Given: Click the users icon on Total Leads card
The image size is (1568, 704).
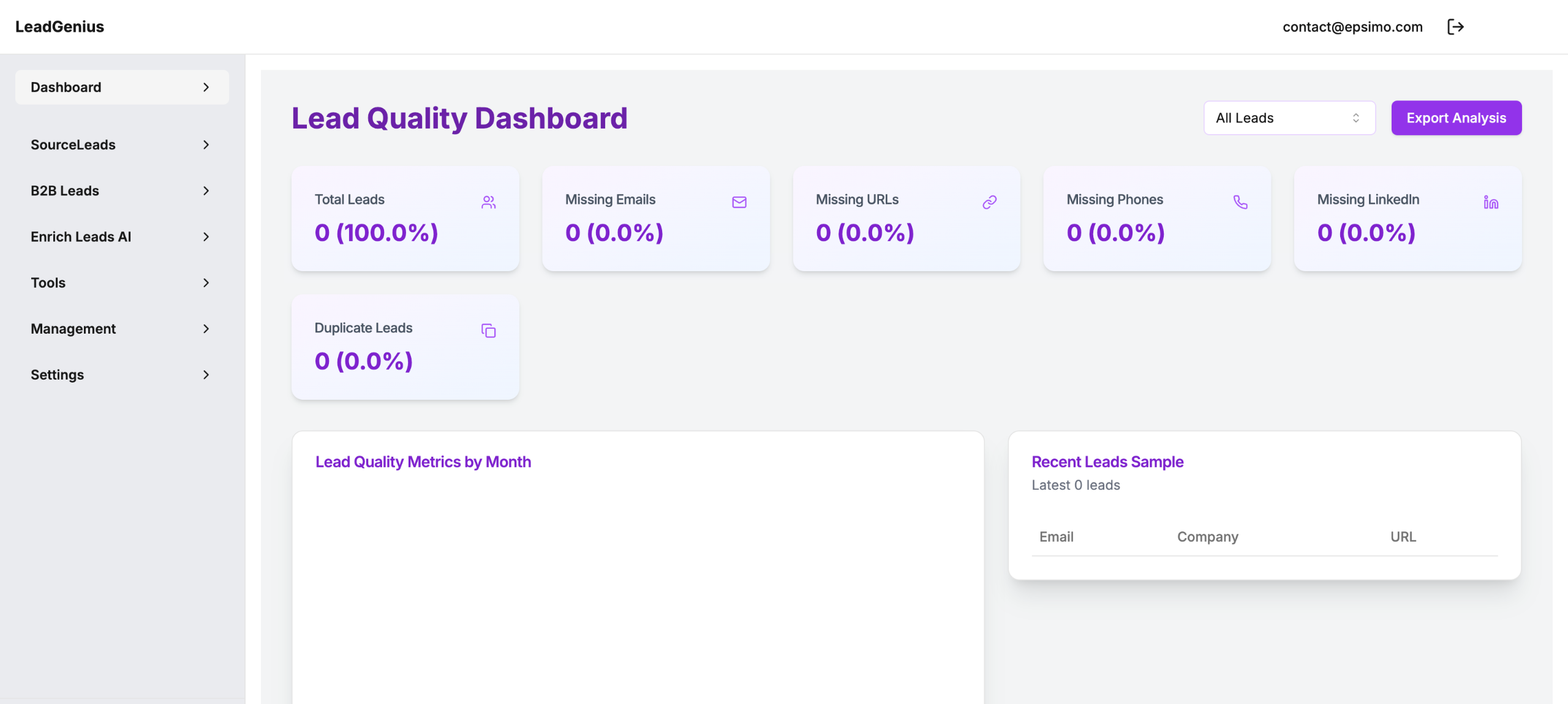Looking at the screenshot, I should tap(488, 202).
